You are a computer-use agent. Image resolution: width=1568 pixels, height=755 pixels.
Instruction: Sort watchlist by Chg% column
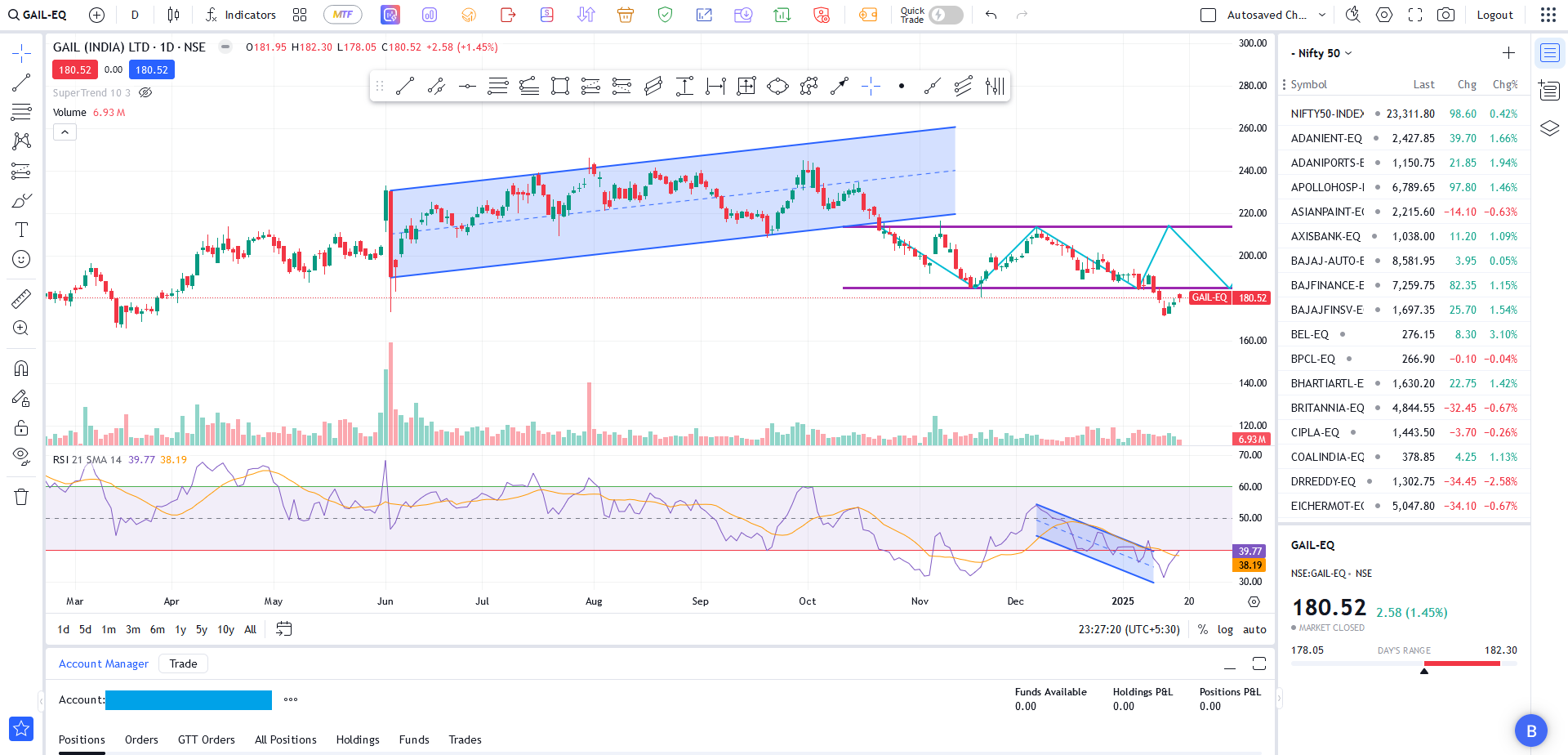pyautogui.click(x=1504, y=84)
